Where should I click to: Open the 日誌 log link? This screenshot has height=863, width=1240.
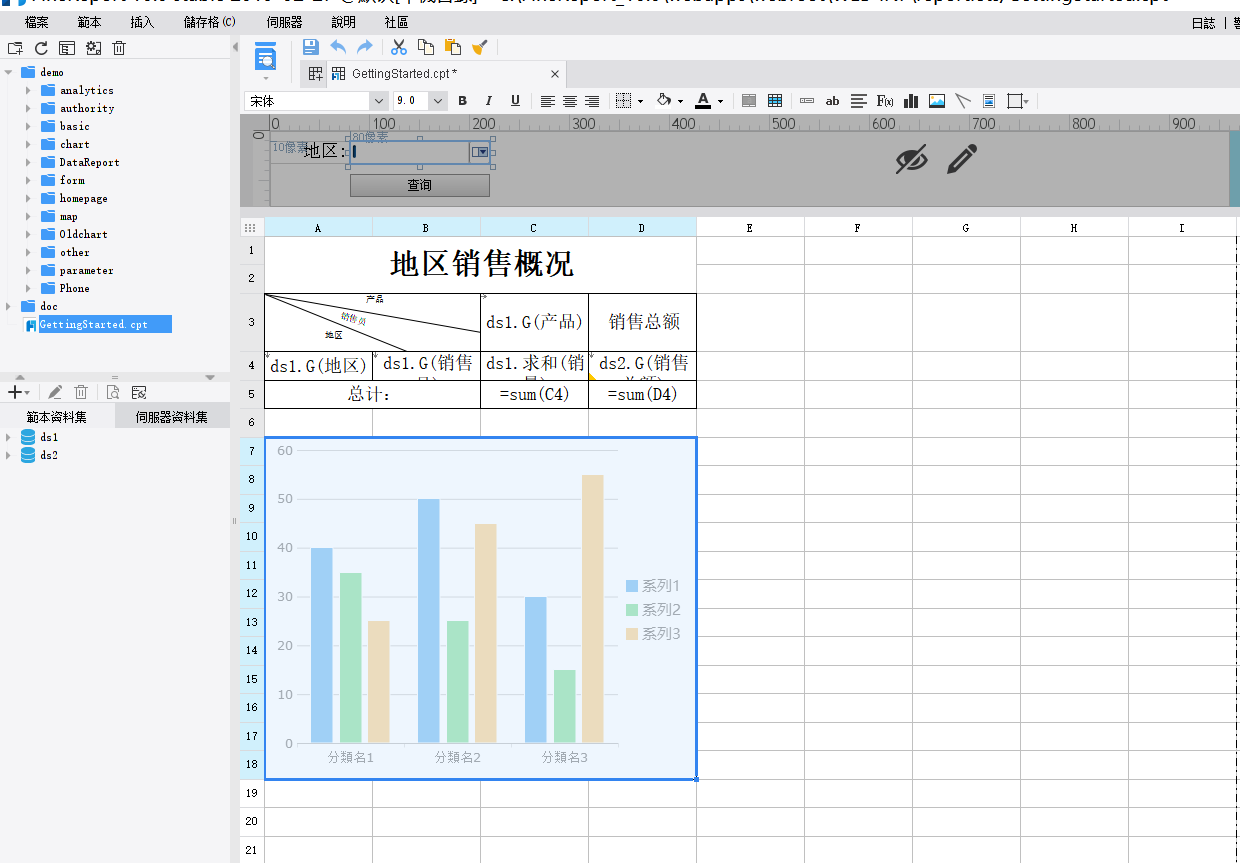1204,23
